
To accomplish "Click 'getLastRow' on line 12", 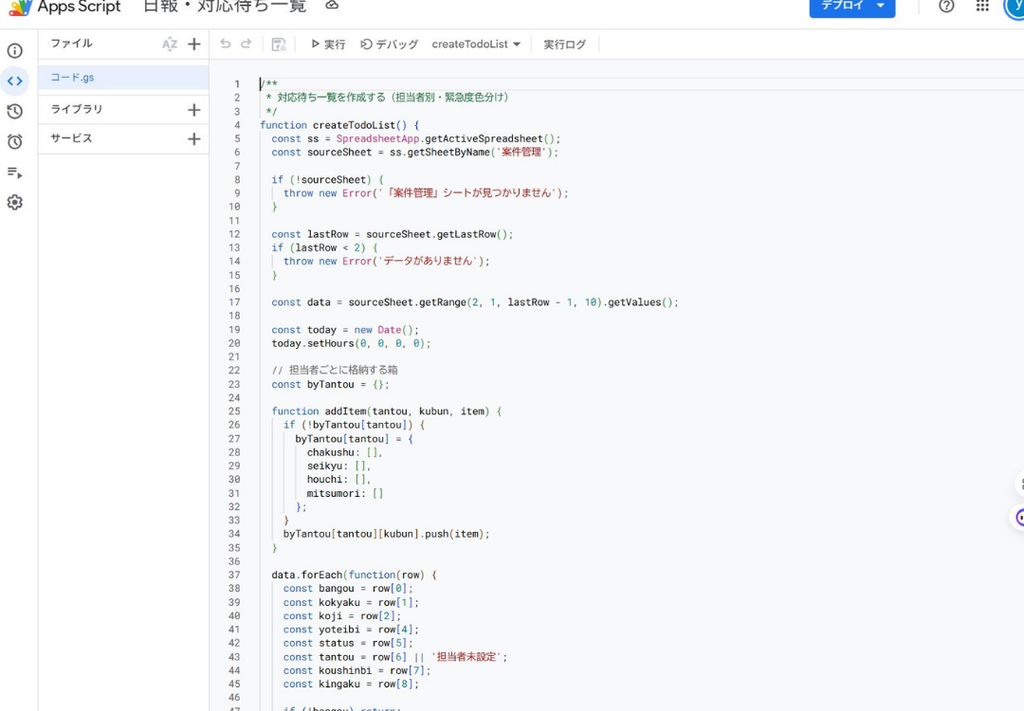I will coord(466,234).
